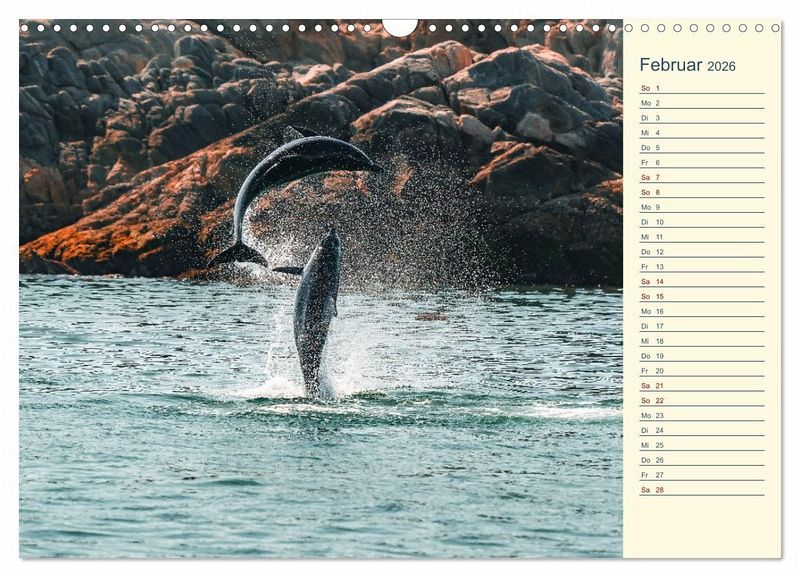
Task: Select the 'Mi 18' date row
Action: click(702, 341)
